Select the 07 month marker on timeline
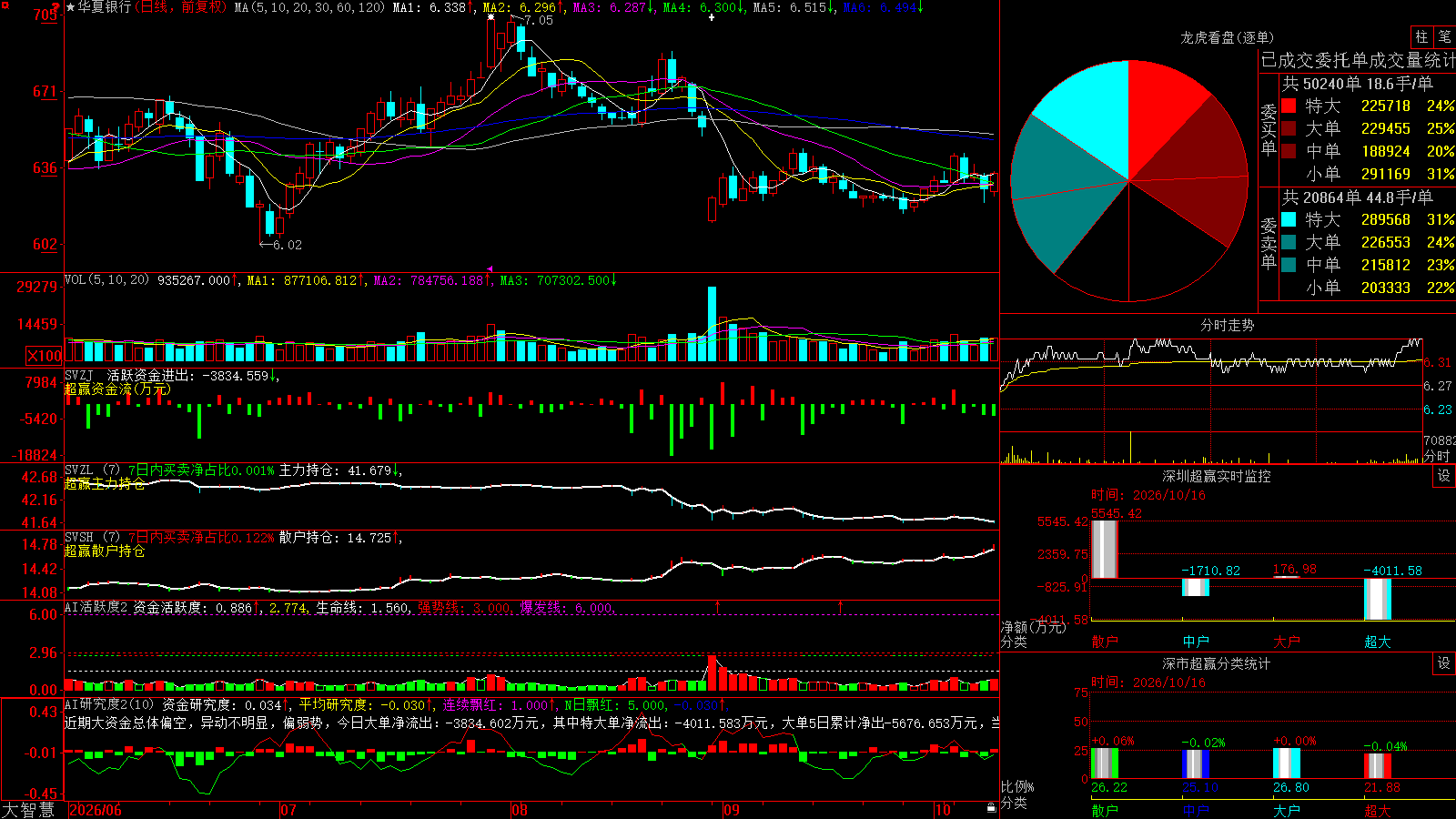Image resolution: width=1456 pixels, height=819 pixels. tap(288, 810)
